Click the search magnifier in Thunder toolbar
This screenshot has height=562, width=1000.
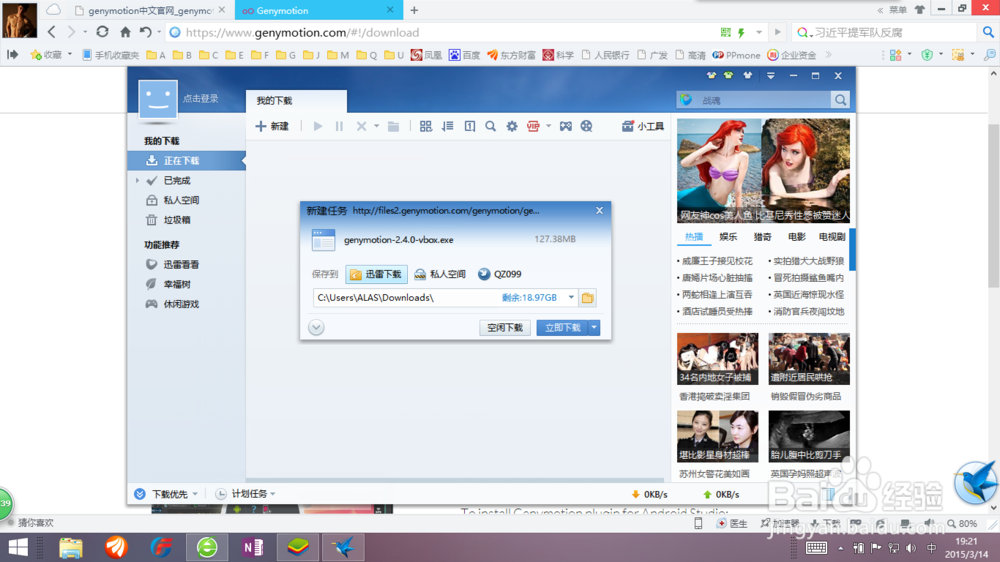tap(490, 126)
